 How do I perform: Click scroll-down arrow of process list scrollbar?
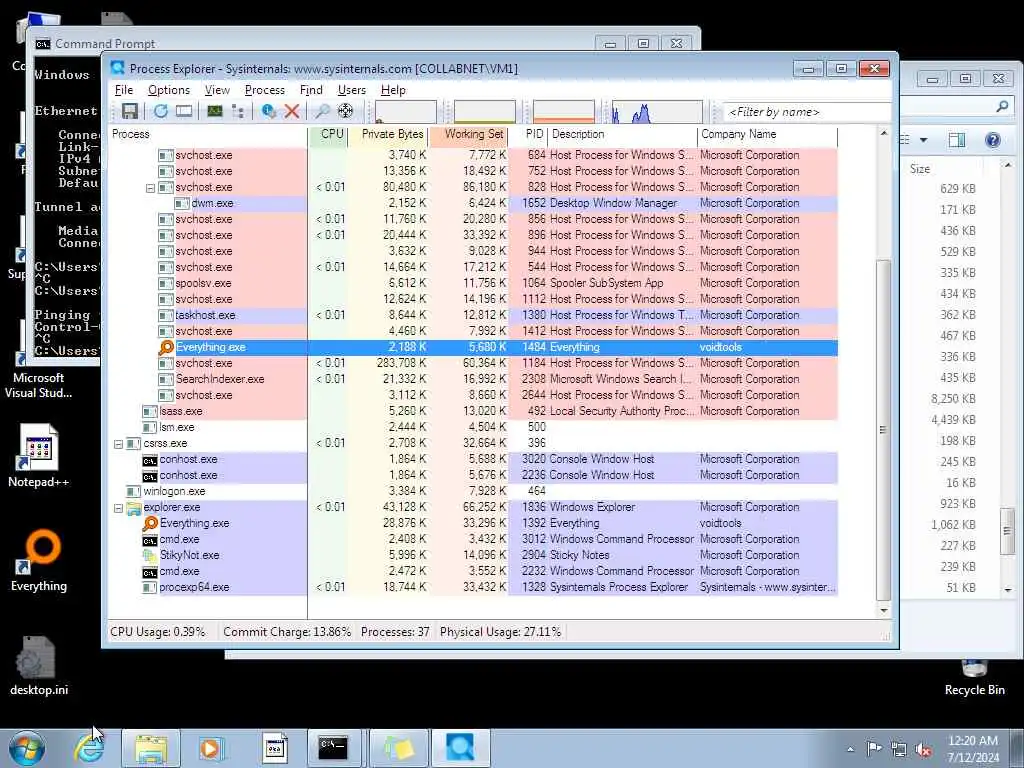[x=883, y=611]
